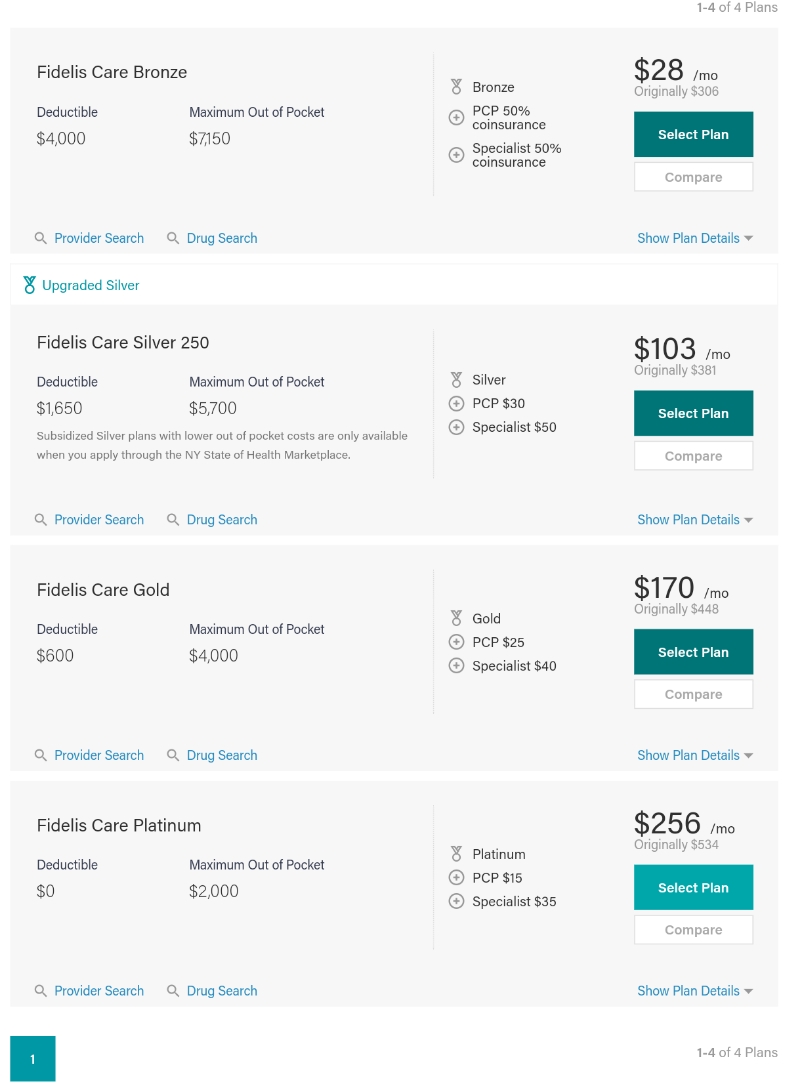Select the Fidelis Care Gold plan
The image size is (800, 1088).
coord(693,652)
